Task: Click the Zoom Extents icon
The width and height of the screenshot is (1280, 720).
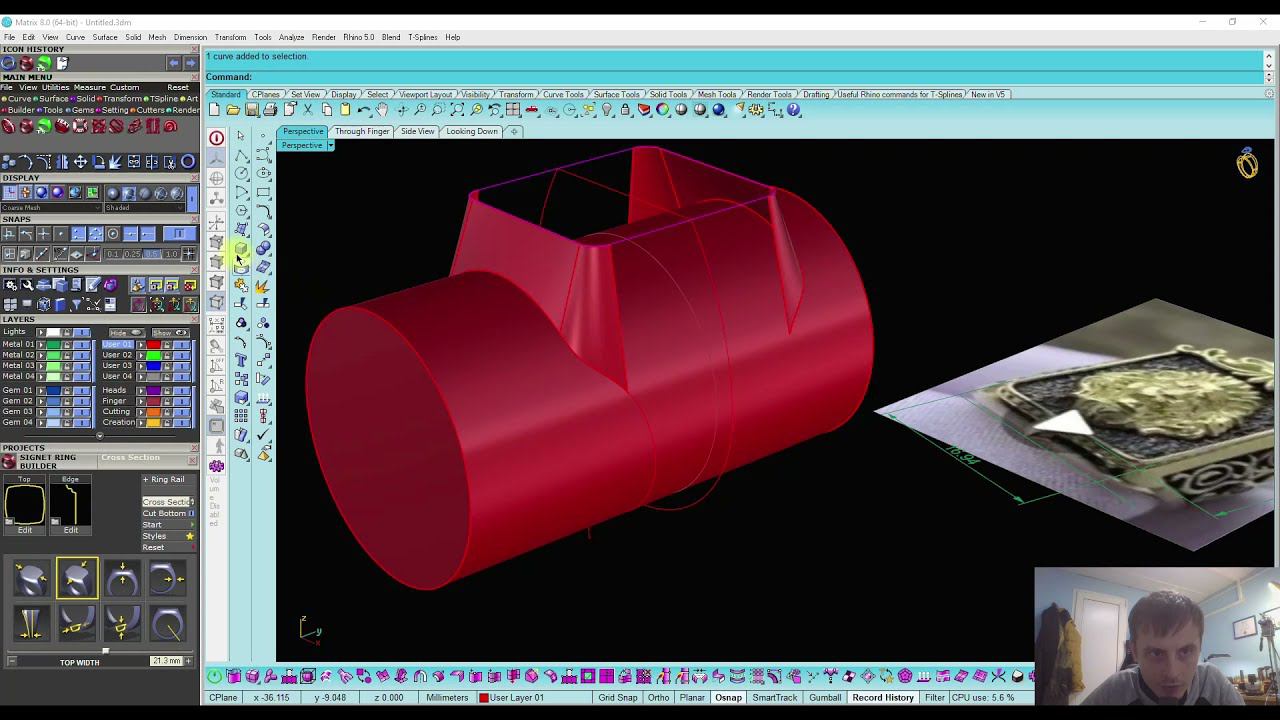Action: 457,110
